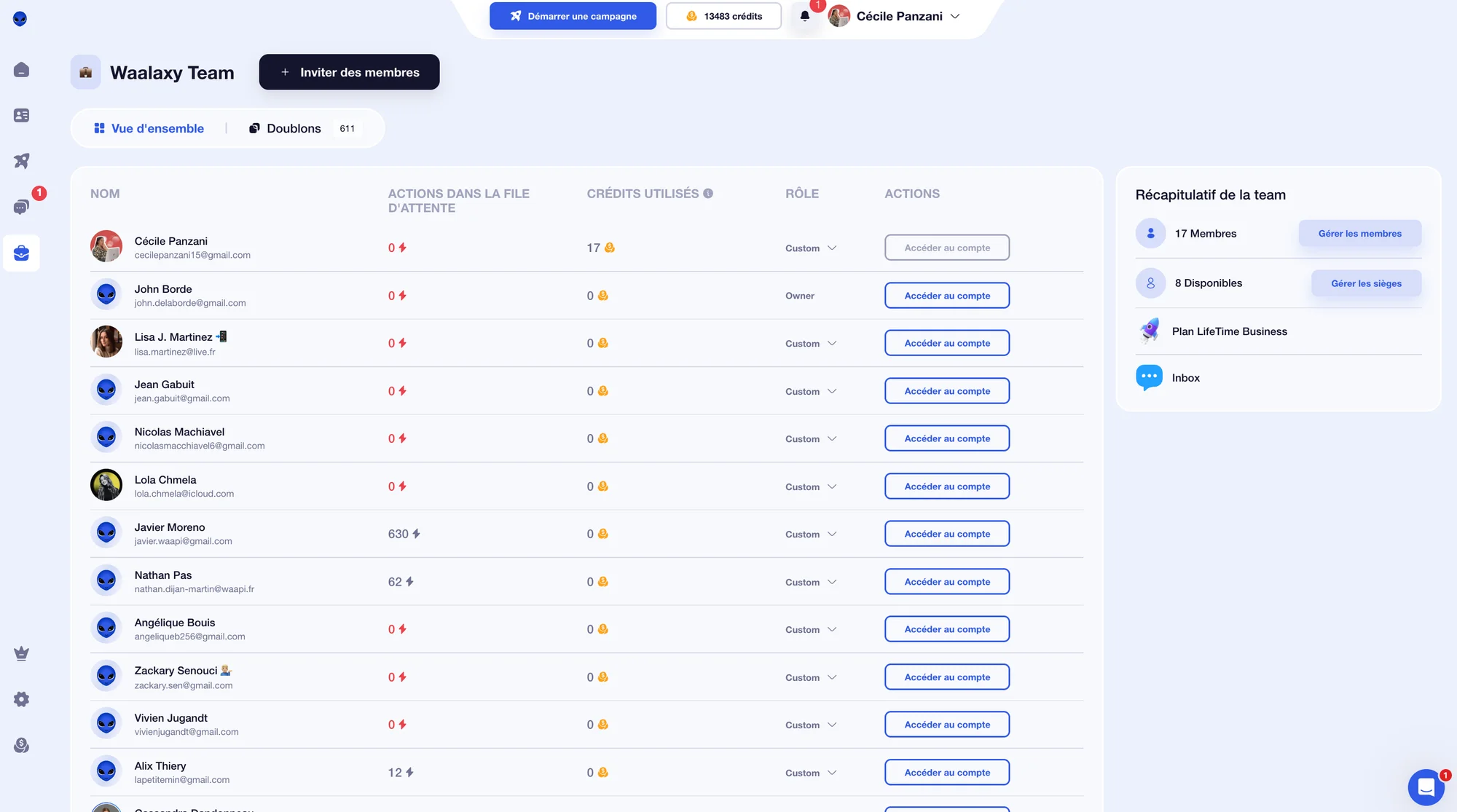Open the settings gear icon in sidebar
The height and width of the screenshot is (812, 1457).
point(21,699)
